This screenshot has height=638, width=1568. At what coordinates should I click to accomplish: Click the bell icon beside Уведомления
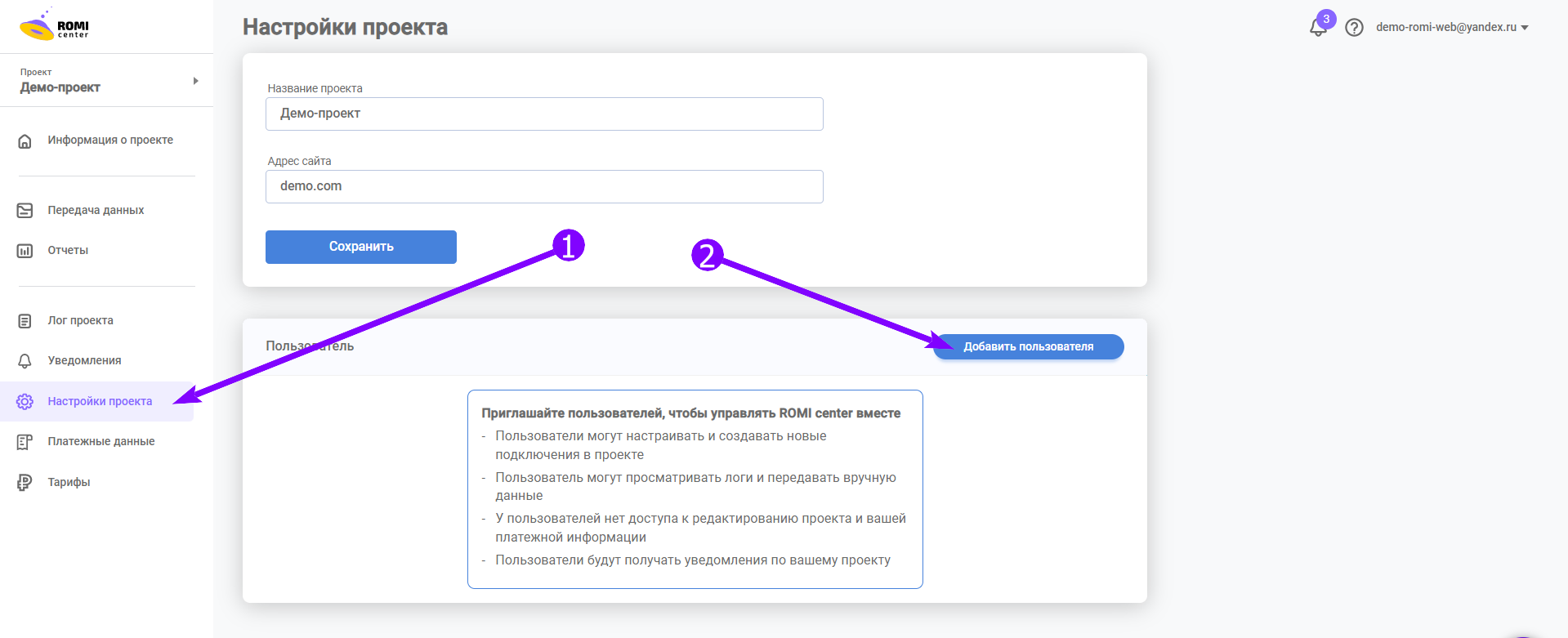25,361
